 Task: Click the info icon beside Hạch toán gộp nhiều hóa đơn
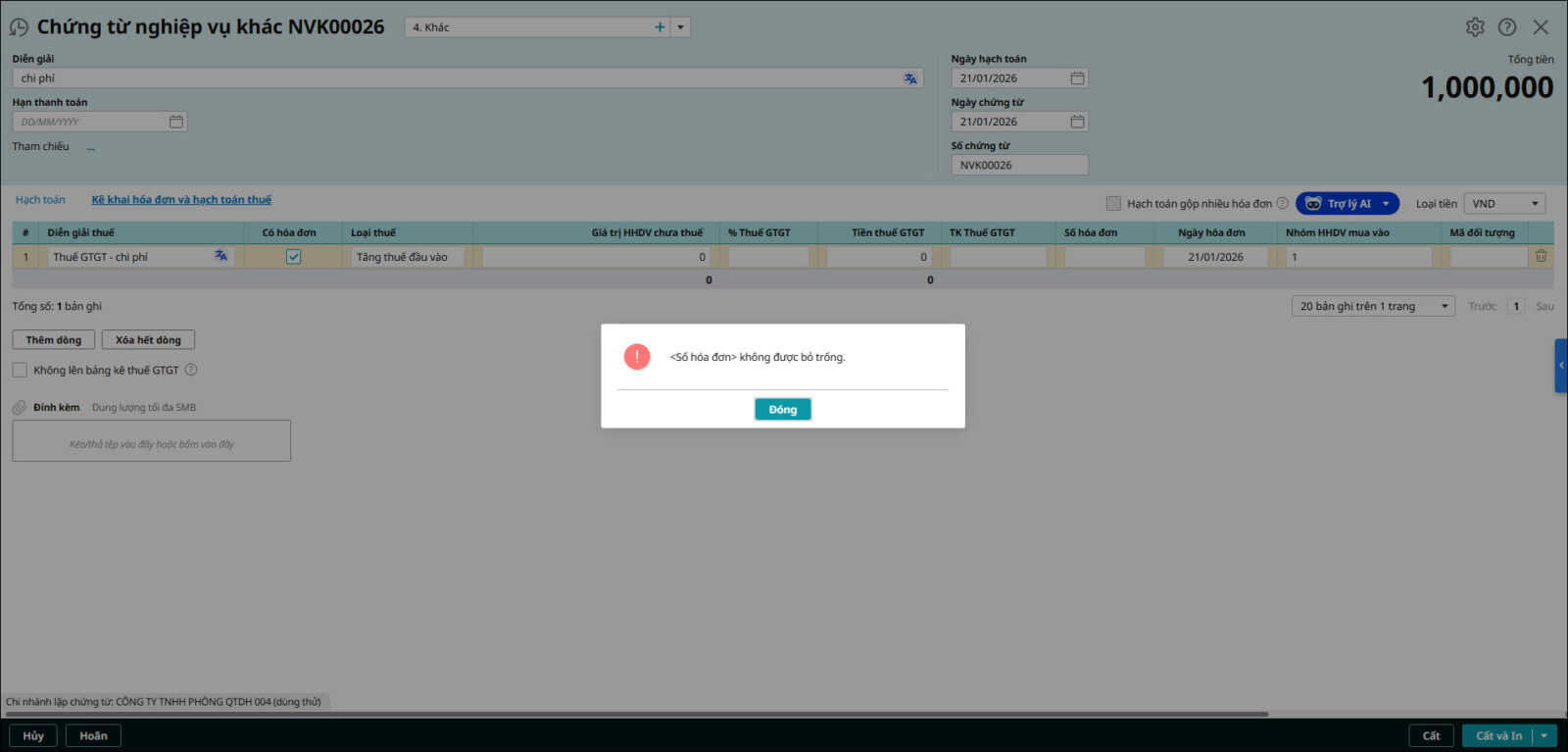1282,204
